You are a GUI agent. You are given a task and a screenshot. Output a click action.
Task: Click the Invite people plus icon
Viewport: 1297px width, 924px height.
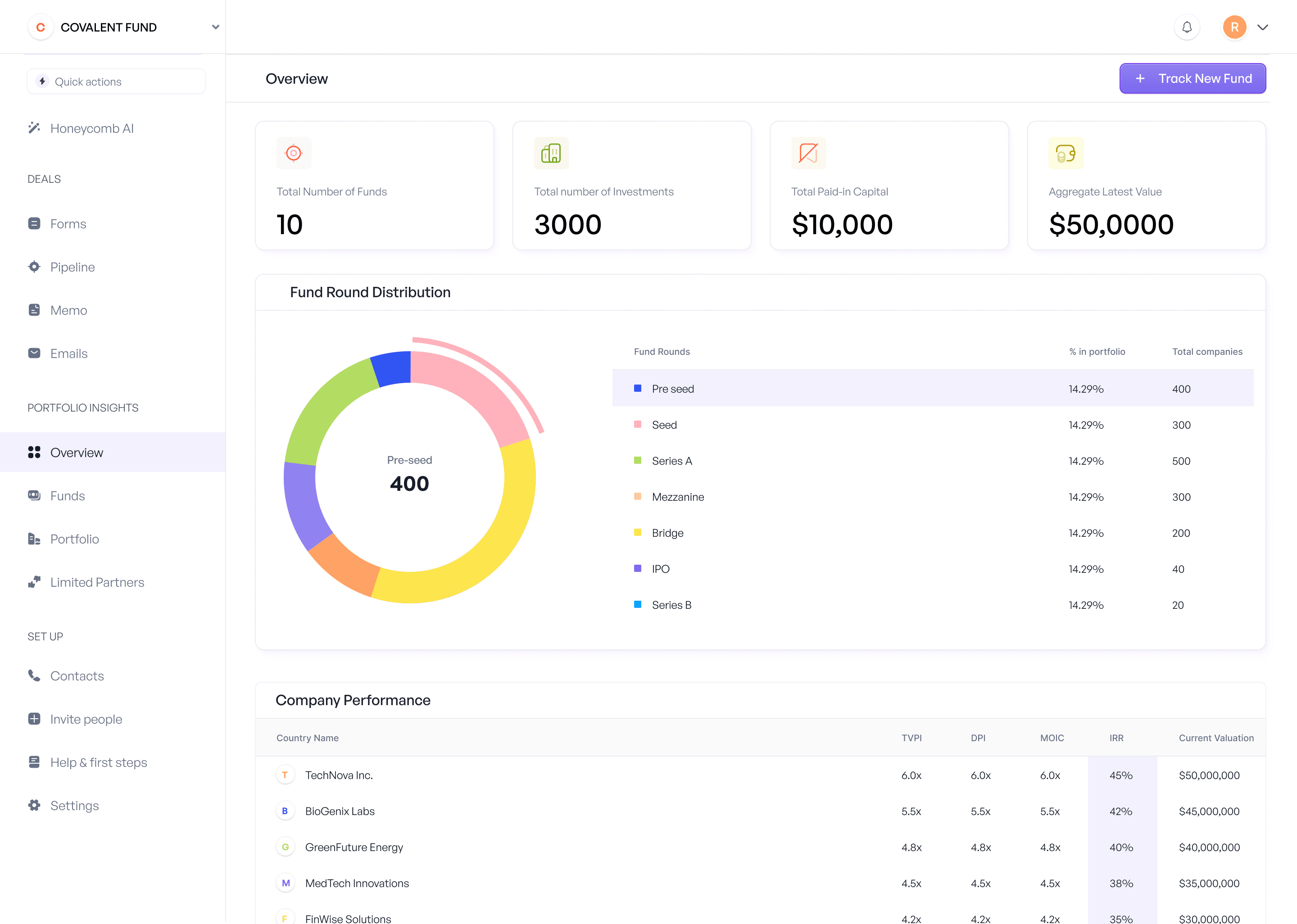(34, 719)
